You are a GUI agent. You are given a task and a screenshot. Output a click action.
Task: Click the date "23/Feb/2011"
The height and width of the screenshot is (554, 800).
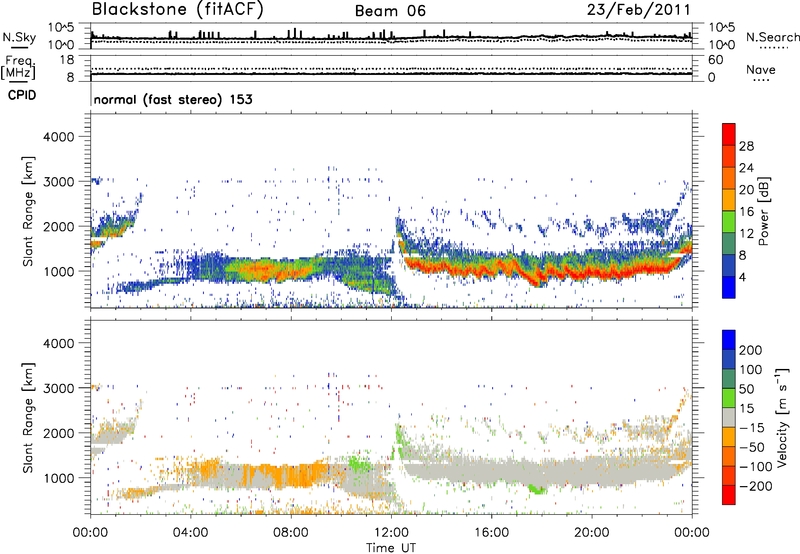tap(638, 10)
